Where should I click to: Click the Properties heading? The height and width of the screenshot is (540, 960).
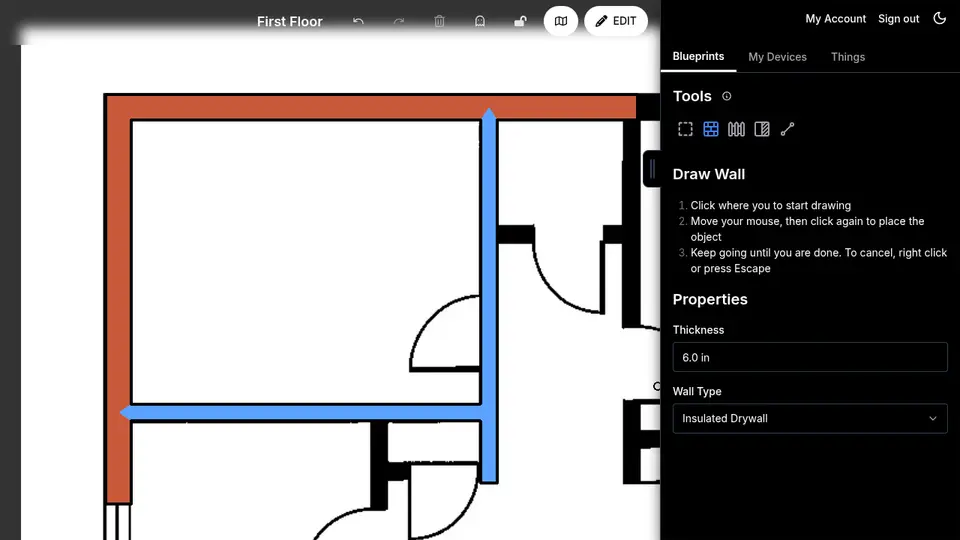(x=710, y=299)
